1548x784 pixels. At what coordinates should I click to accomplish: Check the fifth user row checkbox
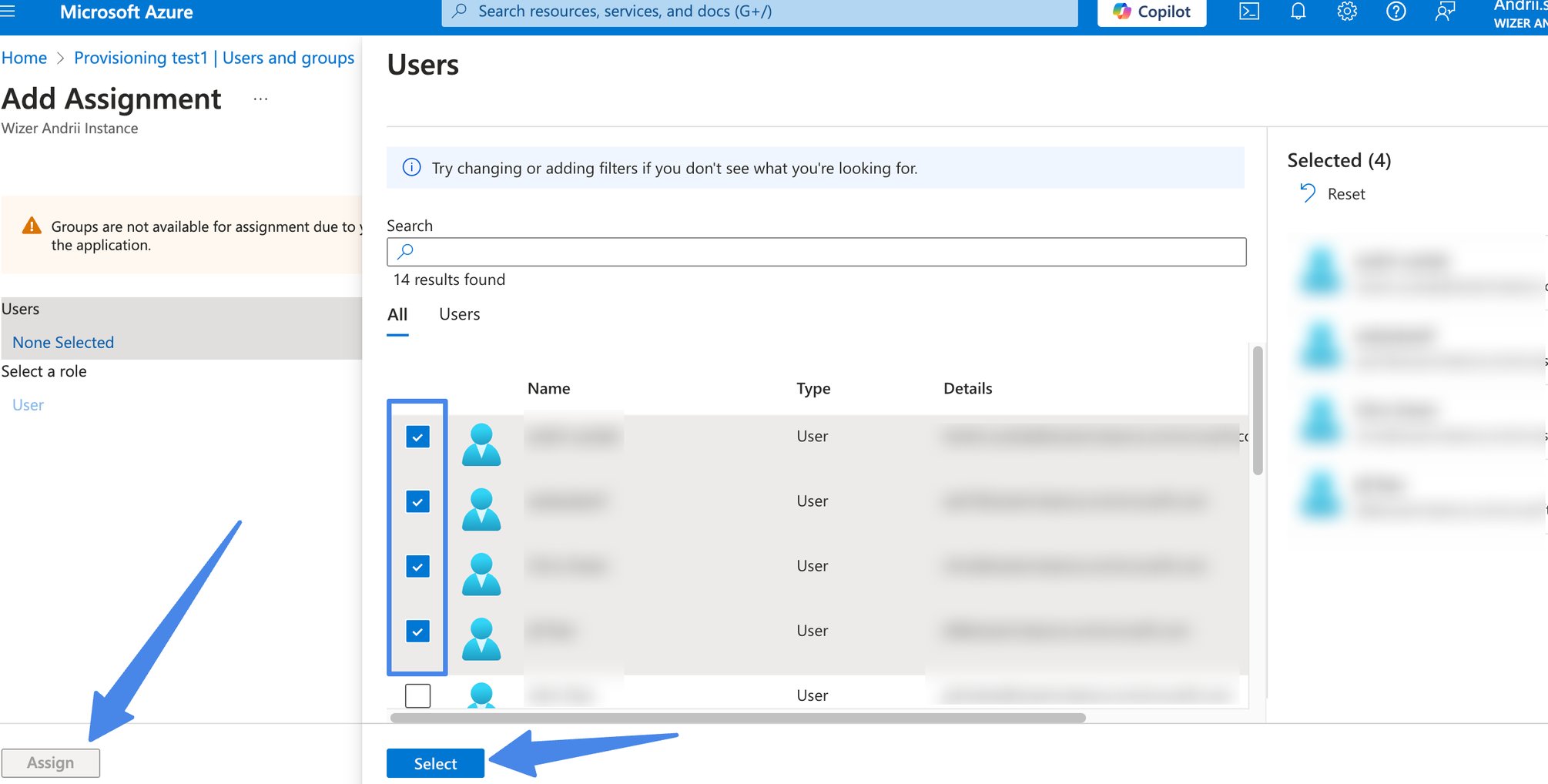417,695
